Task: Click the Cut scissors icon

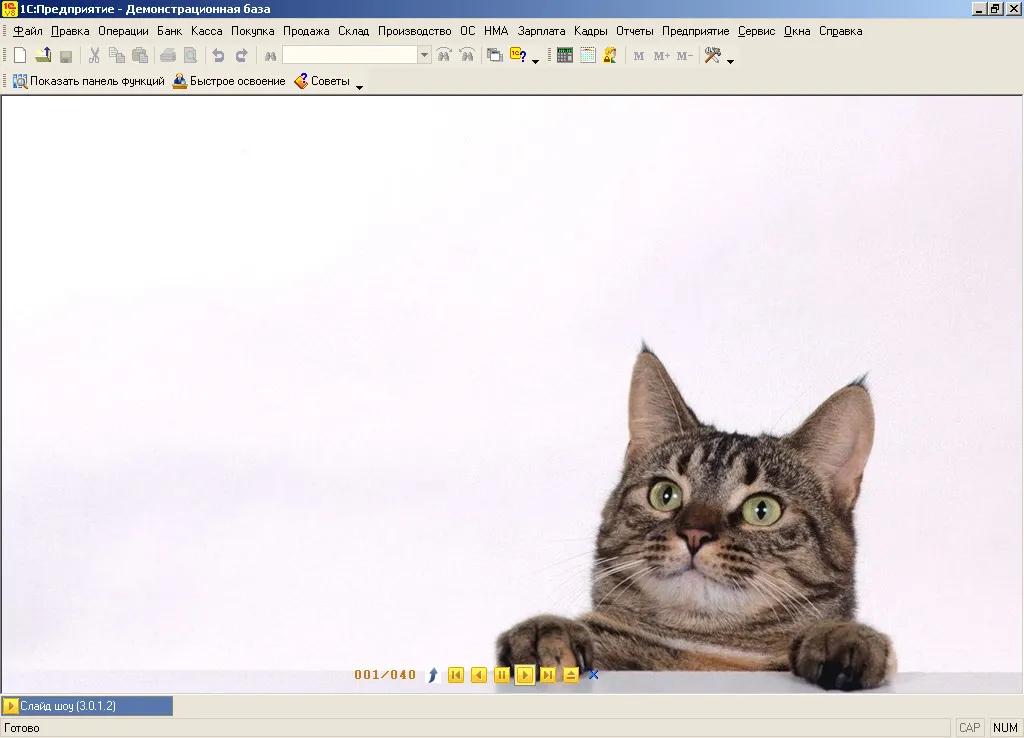Action: pos(94,56)
